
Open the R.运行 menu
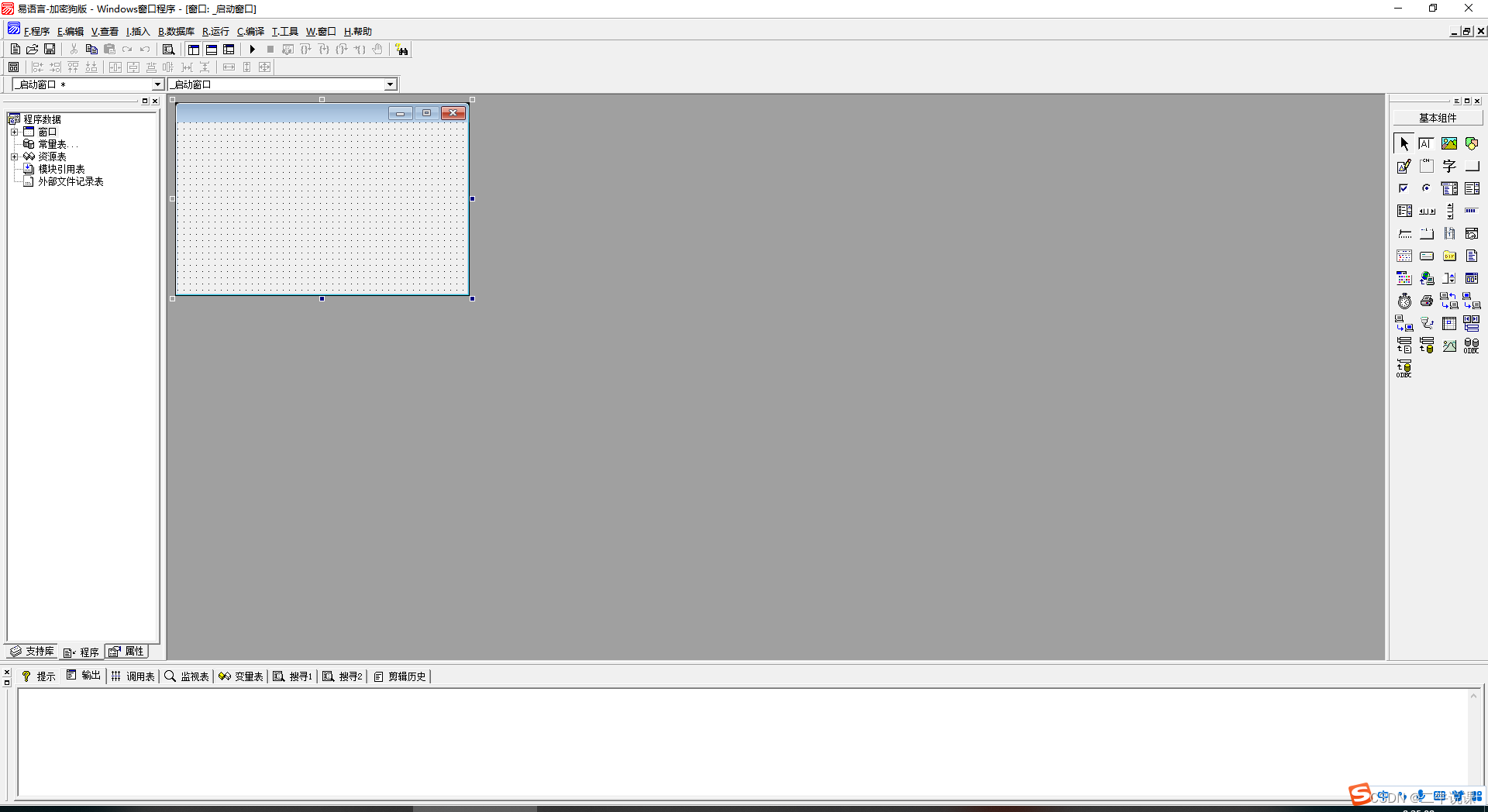click(x=215, y=32)
